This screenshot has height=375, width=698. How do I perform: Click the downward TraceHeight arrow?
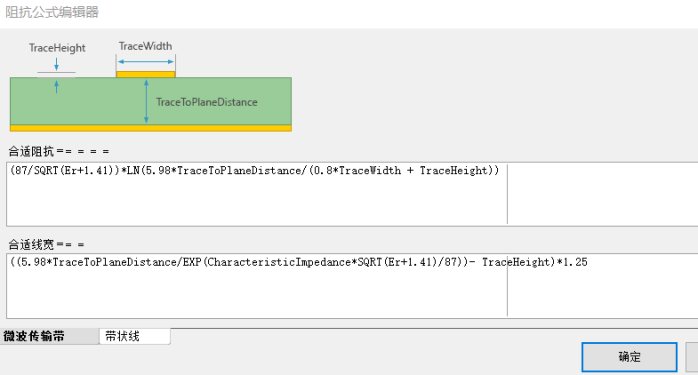[x=57, y=63]
